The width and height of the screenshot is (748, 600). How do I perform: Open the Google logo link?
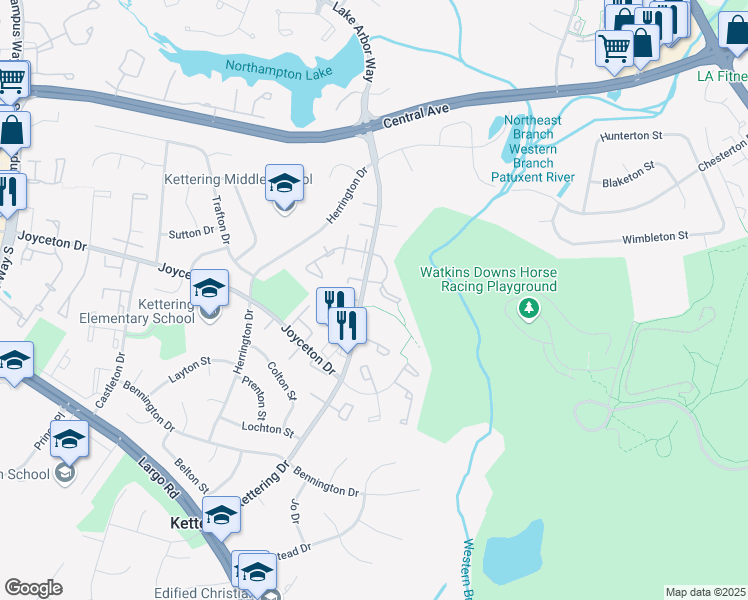click(33, 588)
